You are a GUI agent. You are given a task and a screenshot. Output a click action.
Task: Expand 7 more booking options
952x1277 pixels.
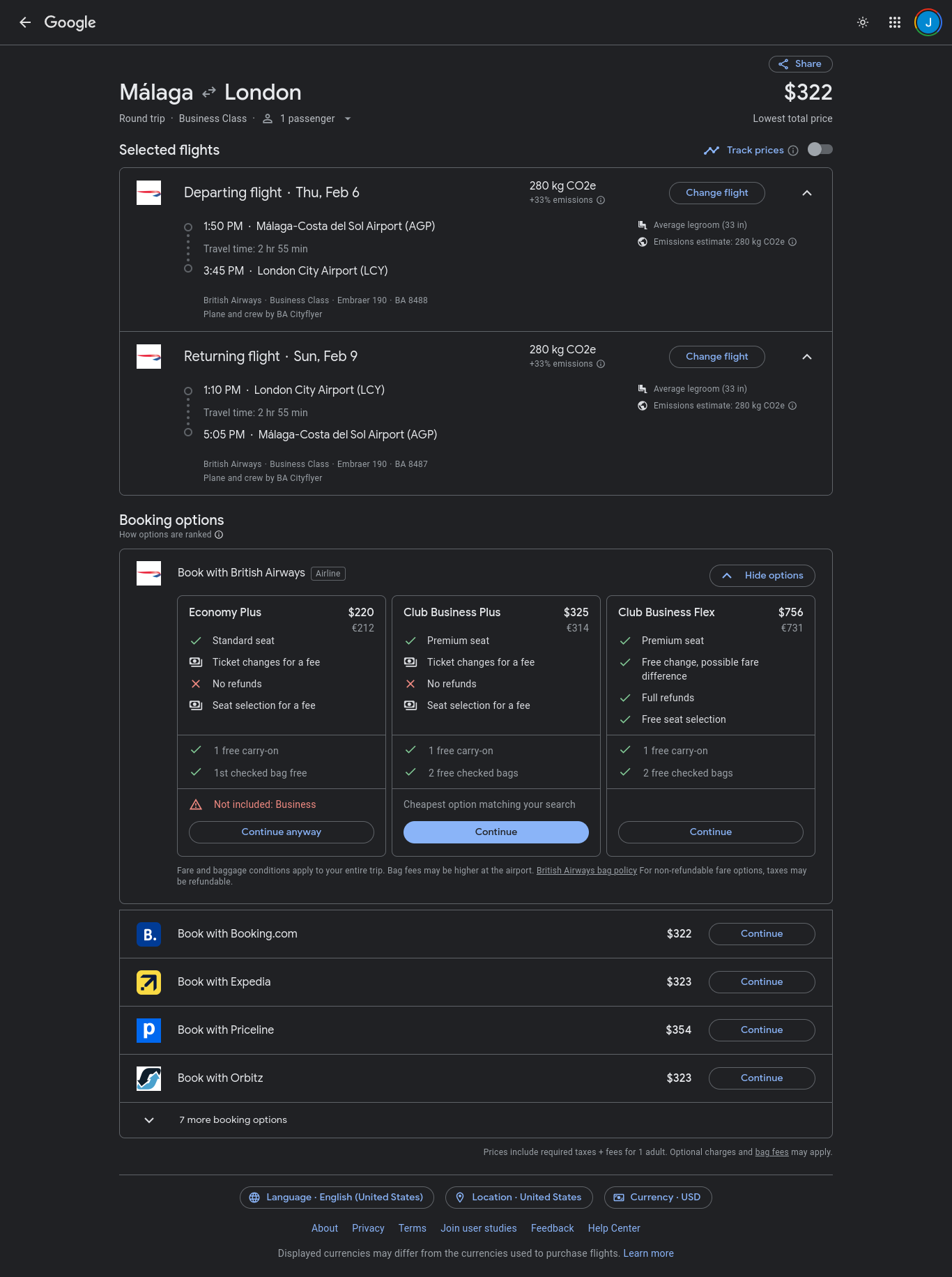(x=233, y=1119)
